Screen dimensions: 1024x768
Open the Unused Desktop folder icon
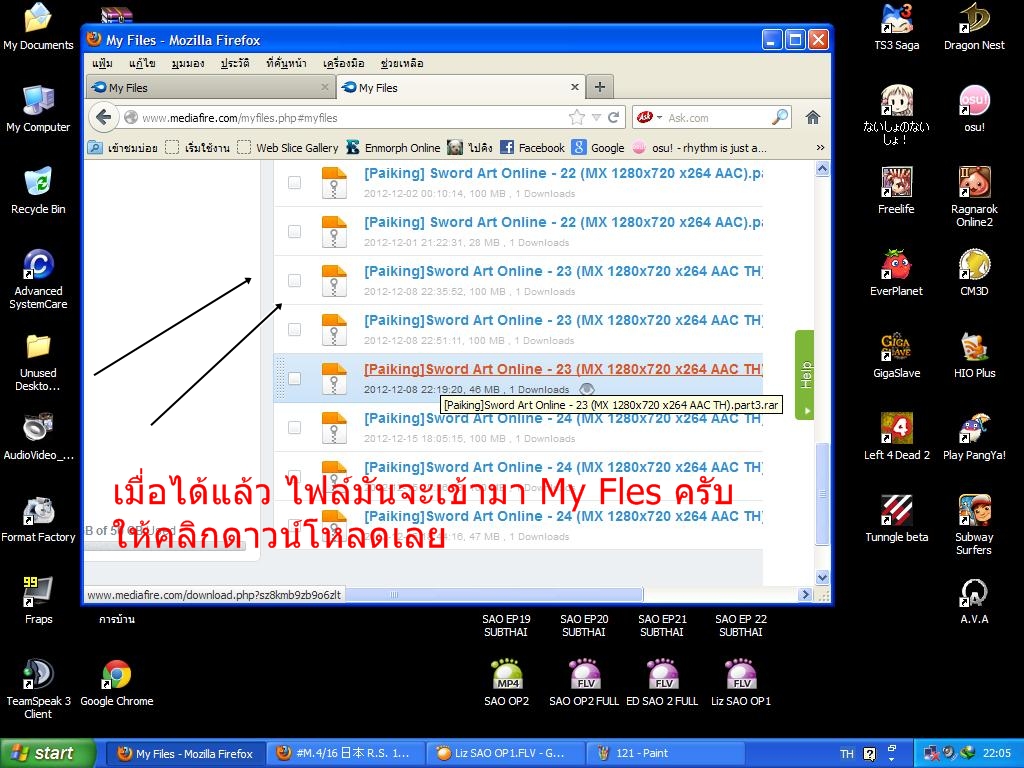[38, 361]
